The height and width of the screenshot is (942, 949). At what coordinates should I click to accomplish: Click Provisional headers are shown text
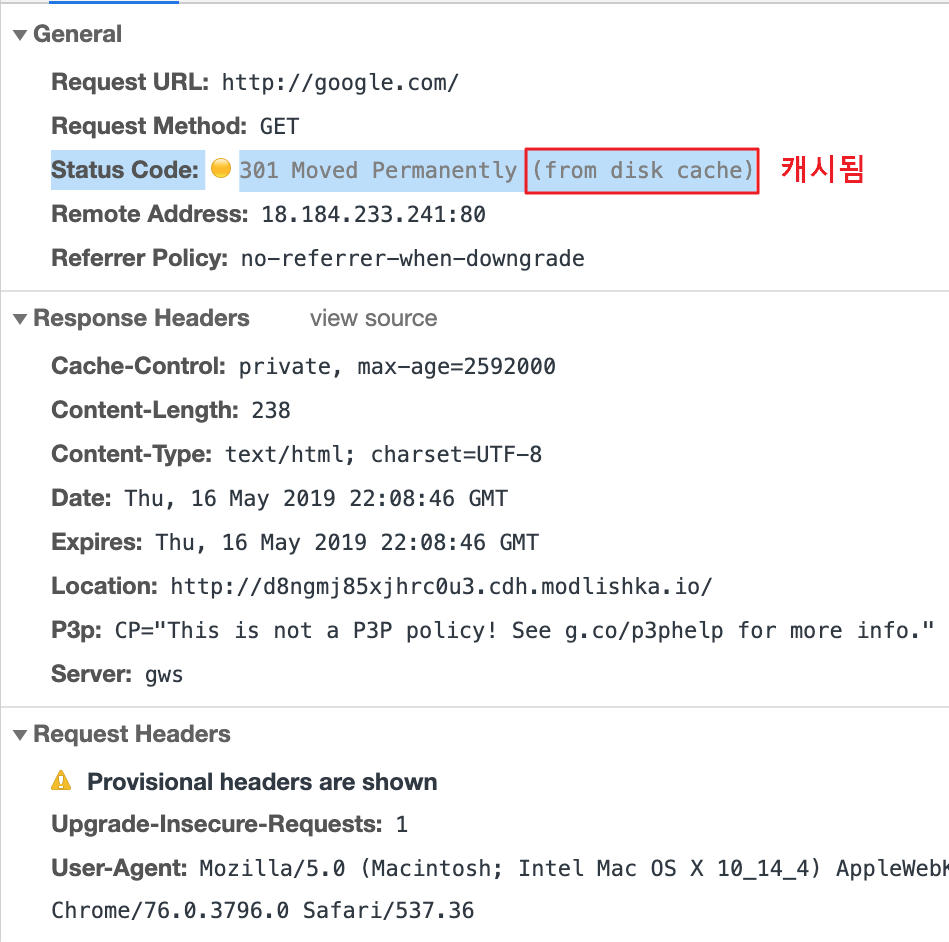click(262, 782)
